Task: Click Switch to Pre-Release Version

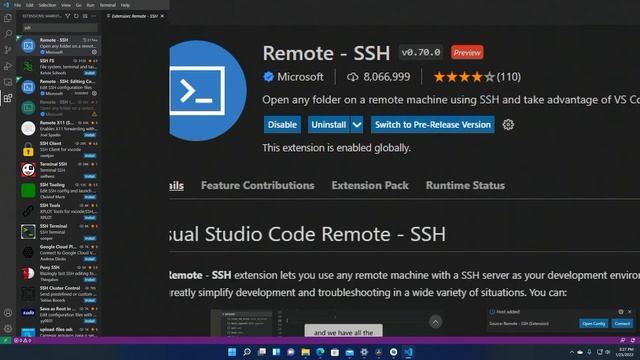Action: pos(433,124)
